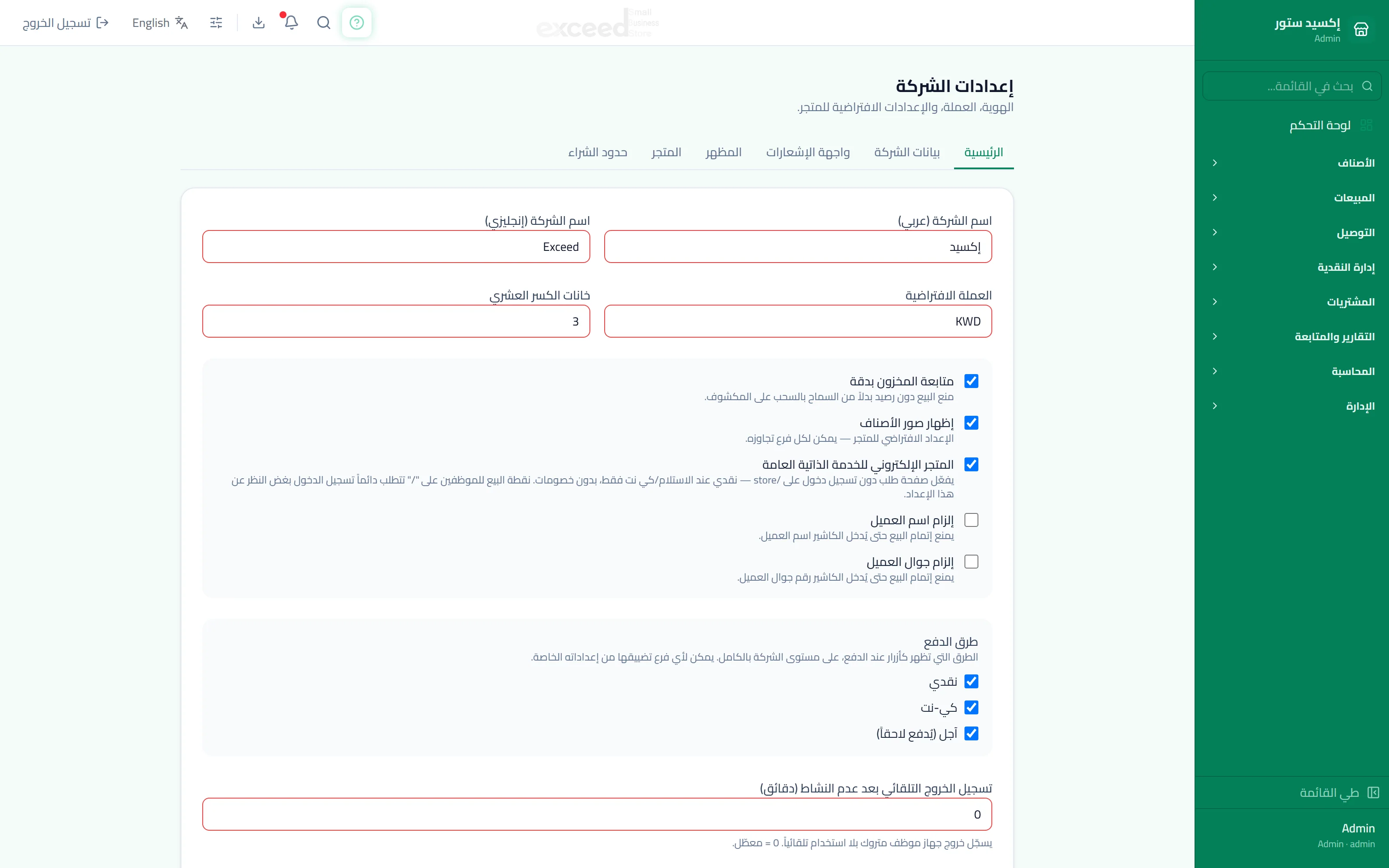Disable المتجر الإلكتروني للخدمة الذاتية checkbox
The image size is (1389, 868).
971,464
